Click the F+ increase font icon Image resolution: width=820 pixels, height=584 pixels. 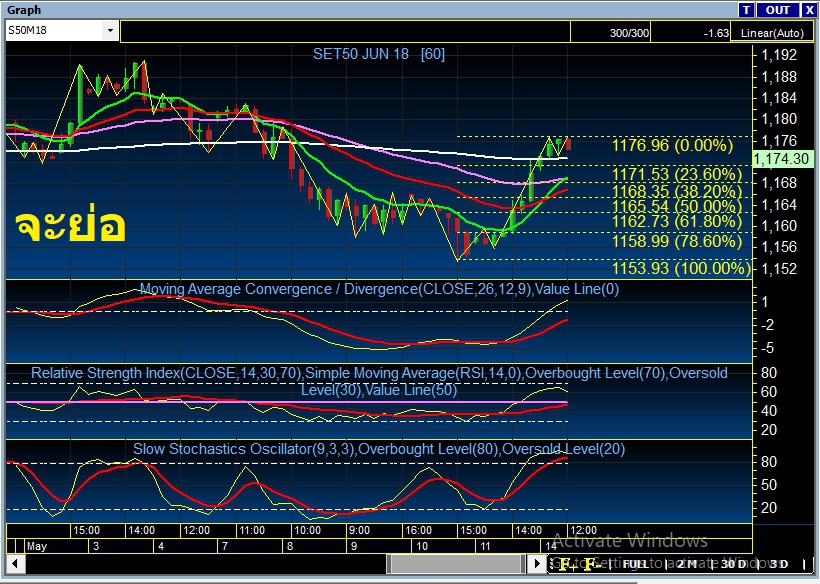pyautogui.click(x=567, y=564)
